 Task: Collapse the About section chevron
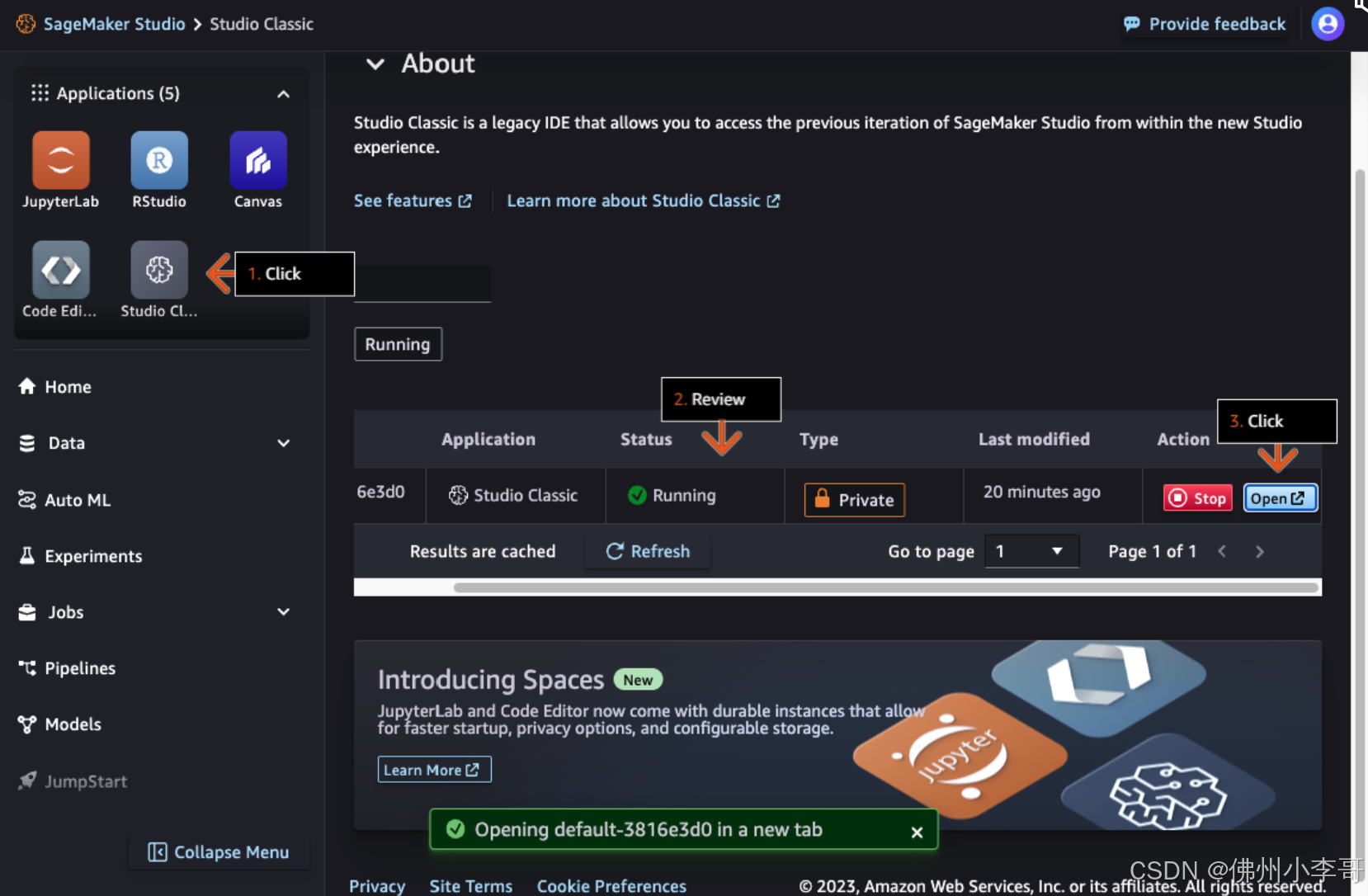point(375,64)
